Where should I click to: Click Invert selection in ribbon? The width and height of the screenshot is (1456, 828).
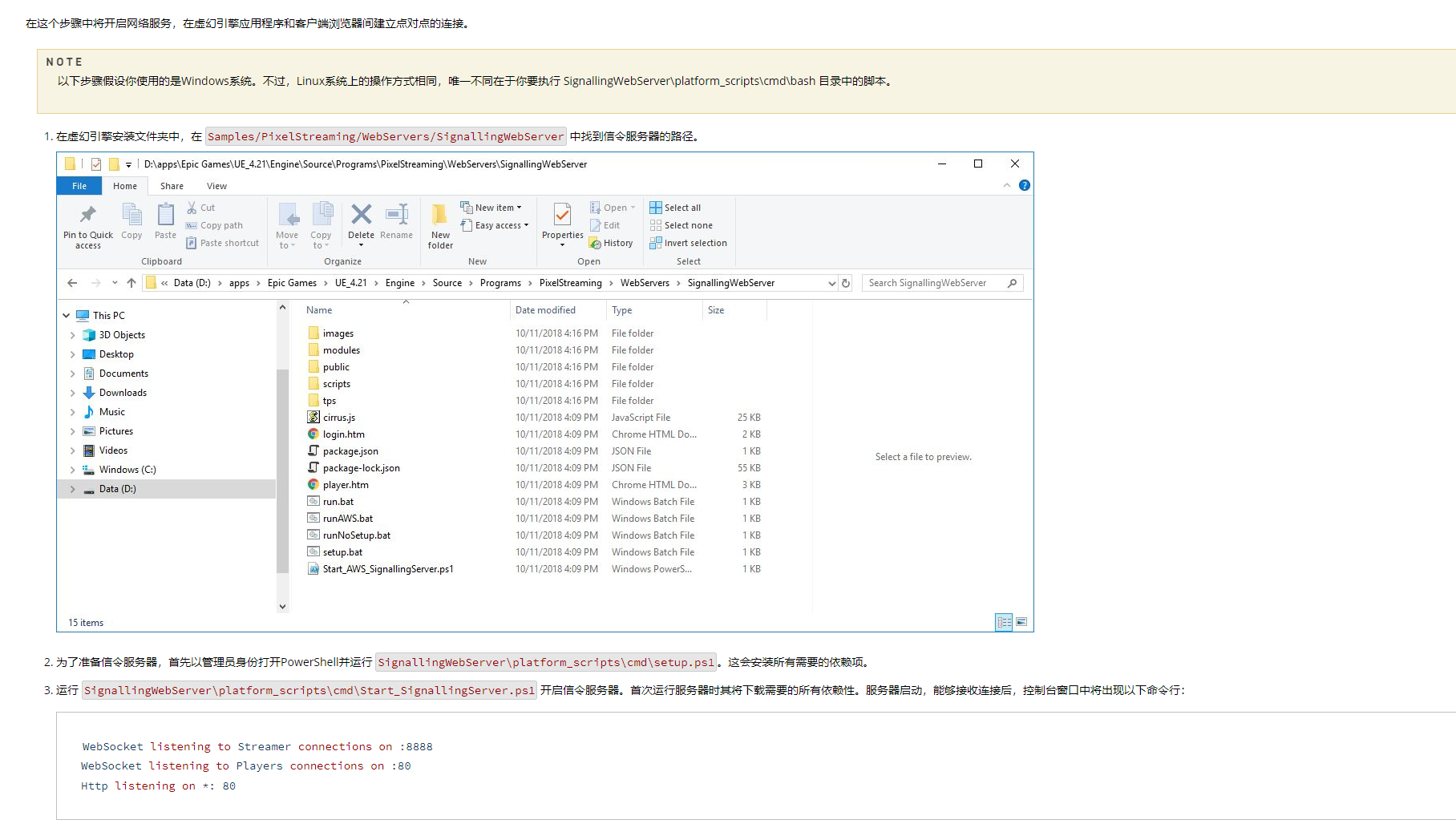(x=689, y=243)
